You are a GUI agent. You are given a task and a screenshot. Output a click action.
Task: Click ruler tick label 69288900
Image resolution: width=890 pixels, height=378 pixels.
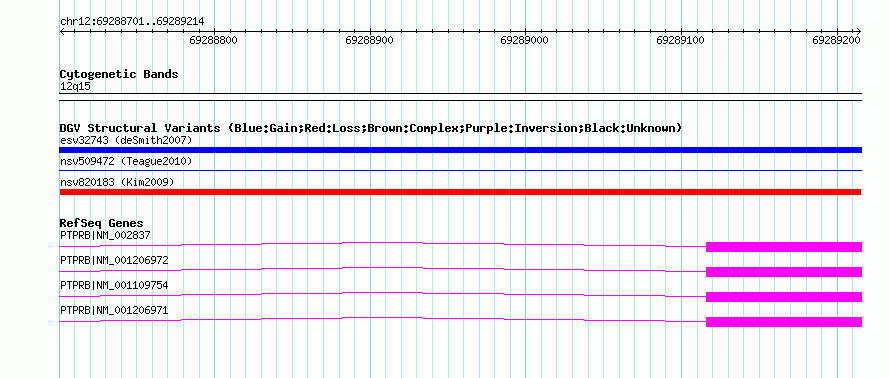click(x=370, y=40)
